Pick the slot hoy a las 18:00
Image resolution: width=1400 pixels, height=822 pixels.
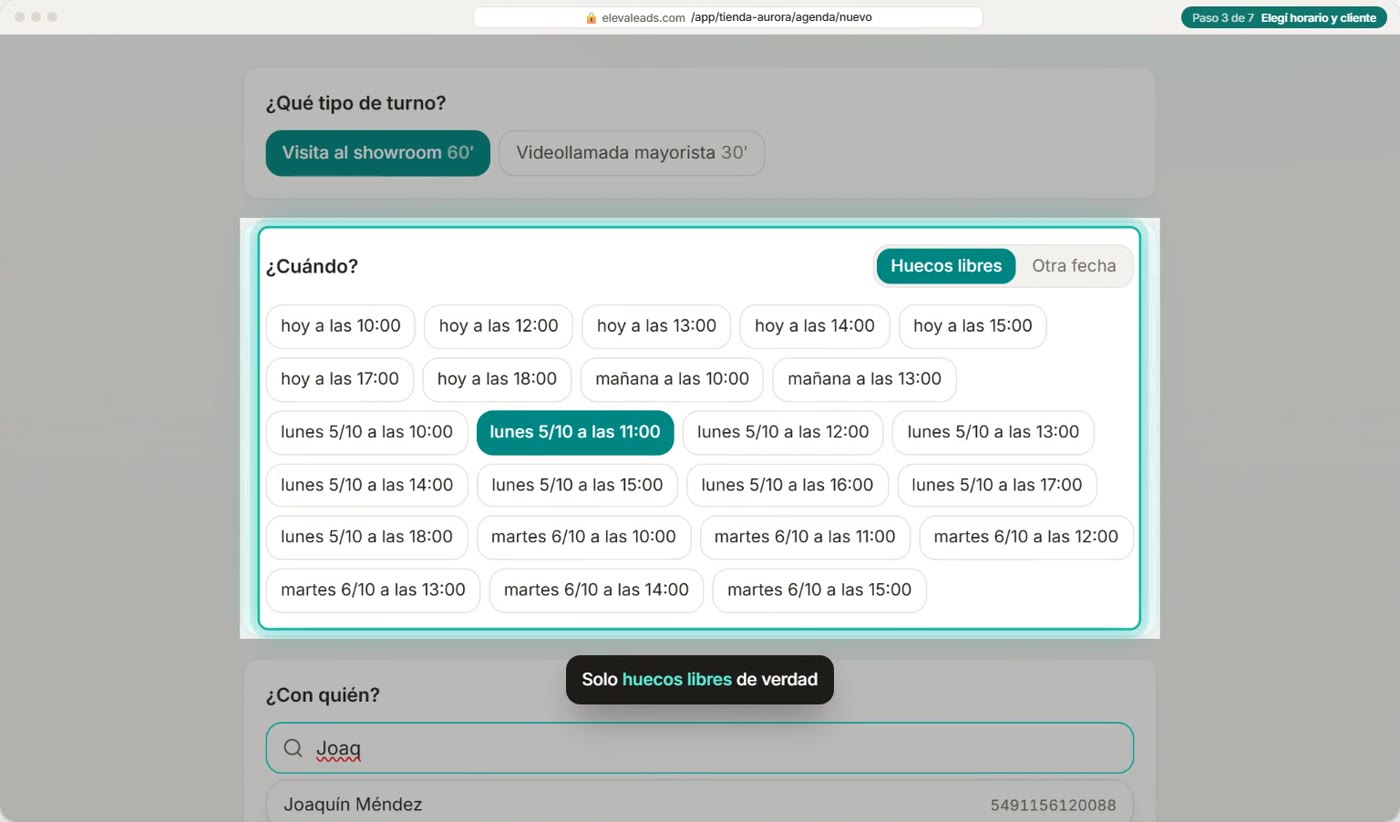[x=497, y=379]
